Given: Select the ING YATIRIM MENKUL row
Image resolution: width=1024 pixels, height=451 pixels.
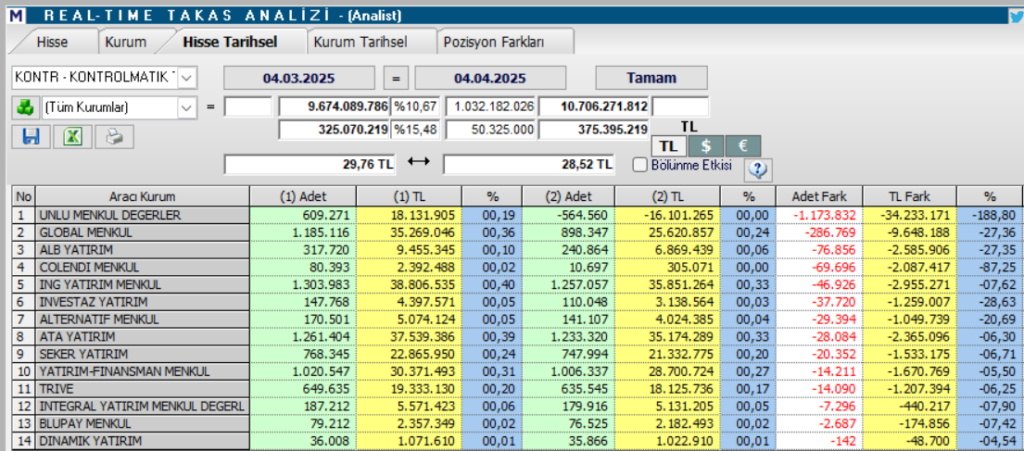Looking at the screenshot, I should (517, 285).
